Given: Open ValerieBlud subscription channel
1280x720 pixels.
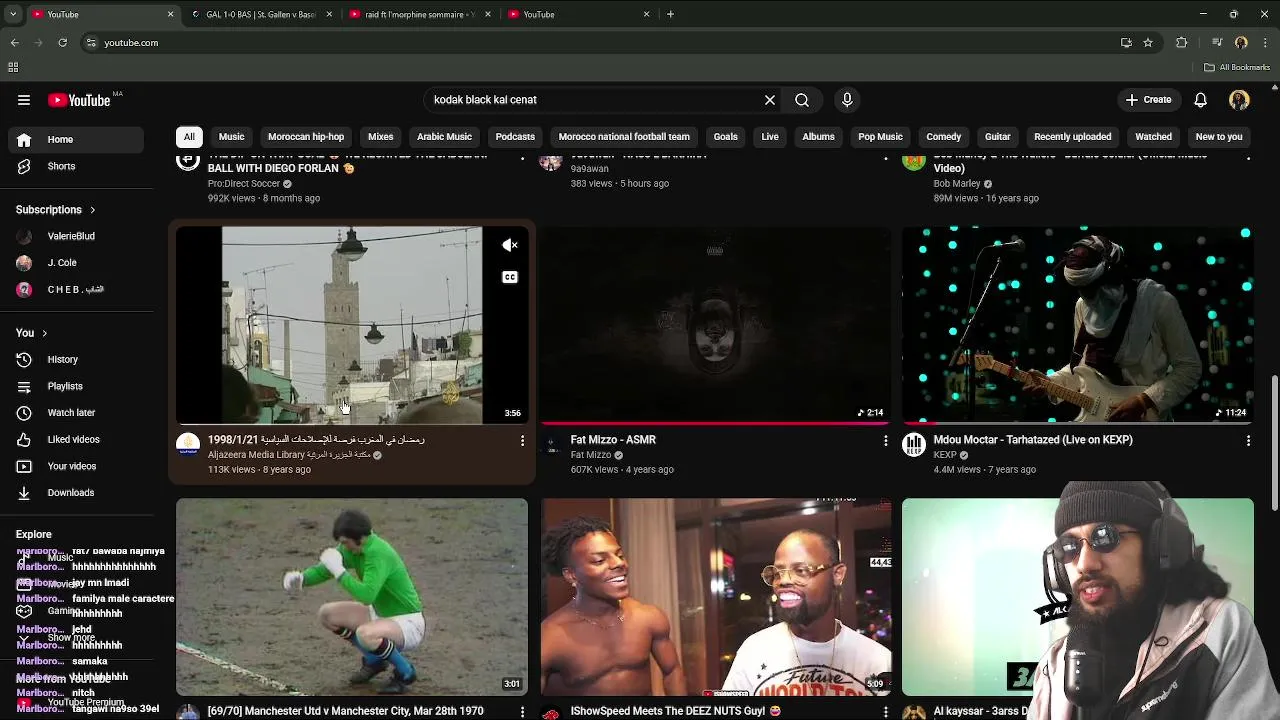Looking at the screenshot, I should 78,236.
